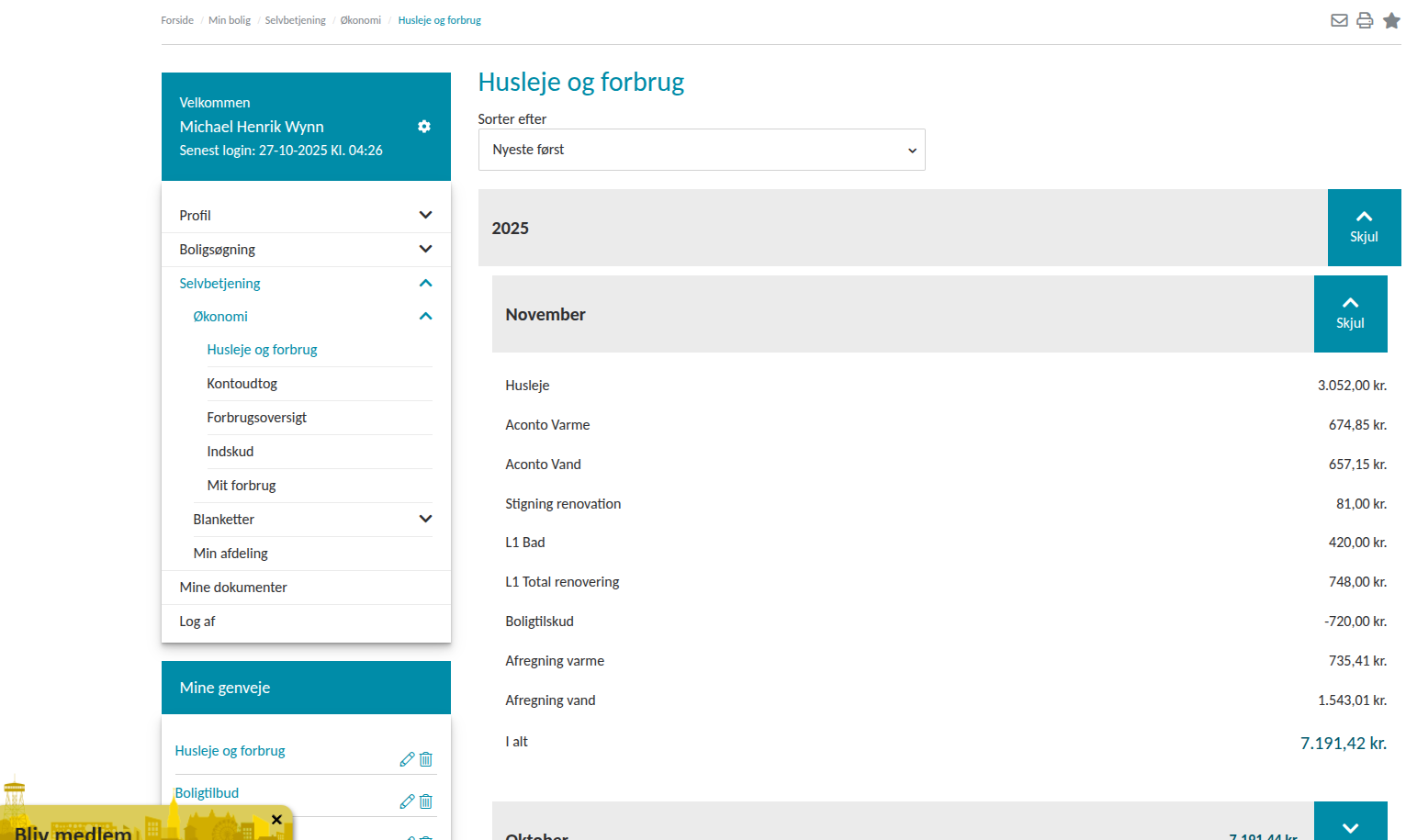1406x840 pixels.
Task: Click the envelope email icon at top right
Action: pyautogui.click(x=1339, y=20)
